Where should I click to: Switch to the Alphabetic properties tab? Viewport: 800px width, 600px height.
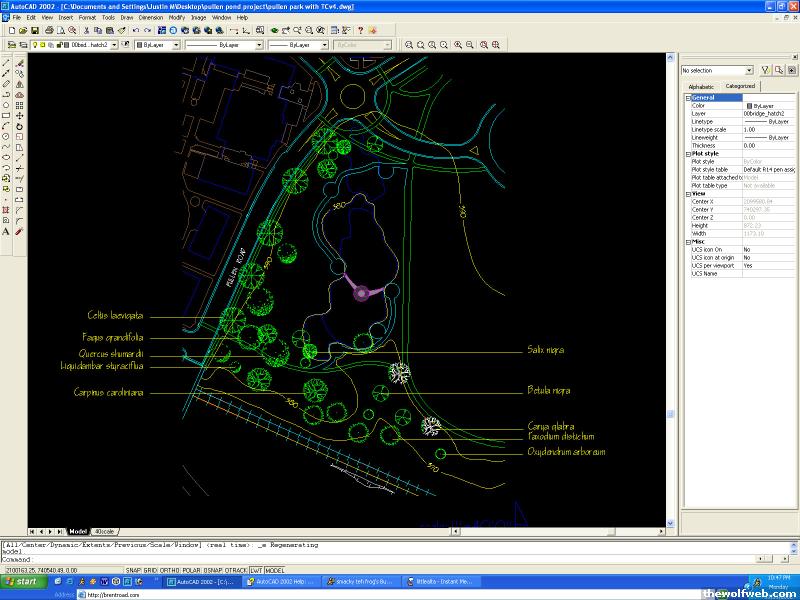click(x=701, y=87)
